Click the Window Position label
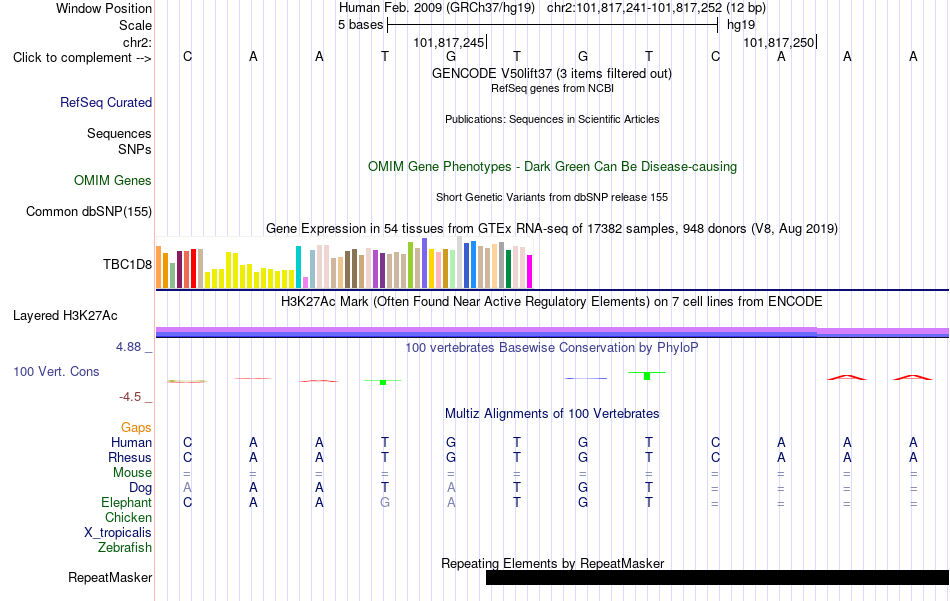Viewport: 950px width, 601px height. tap(104, 8)
